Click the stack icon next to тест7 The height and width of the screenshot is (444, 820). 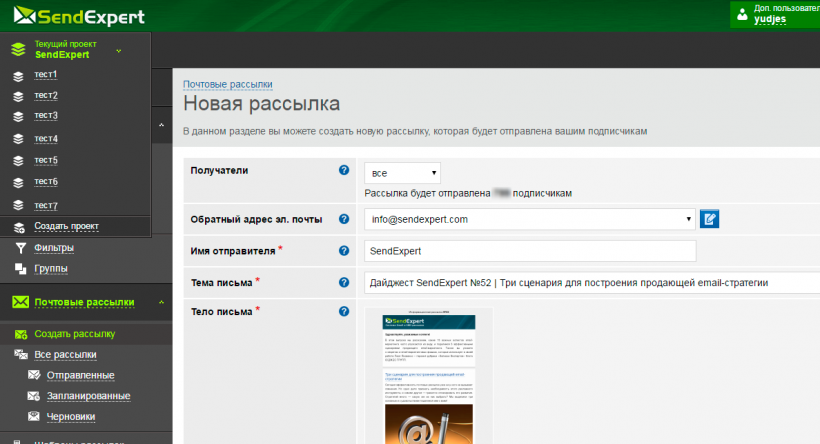click(x=18, y=205)
